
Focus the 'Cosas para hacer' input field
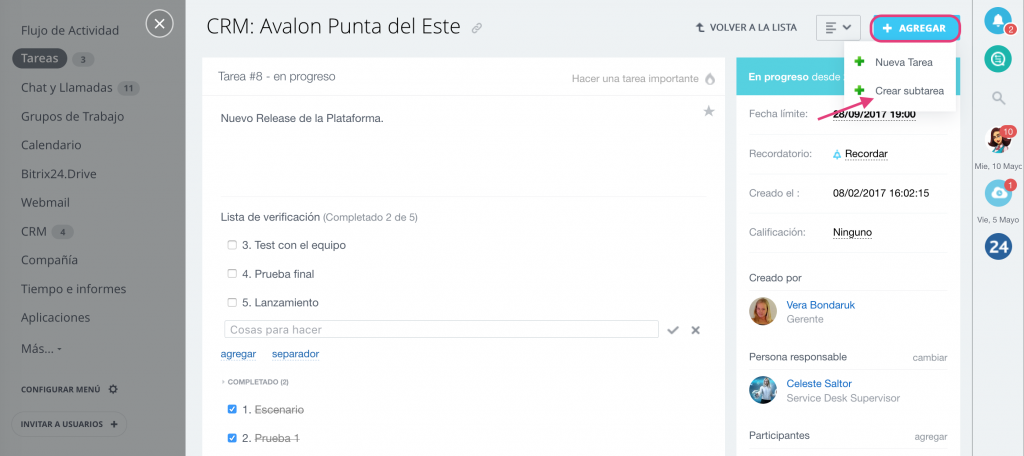[x=441, y=330]
